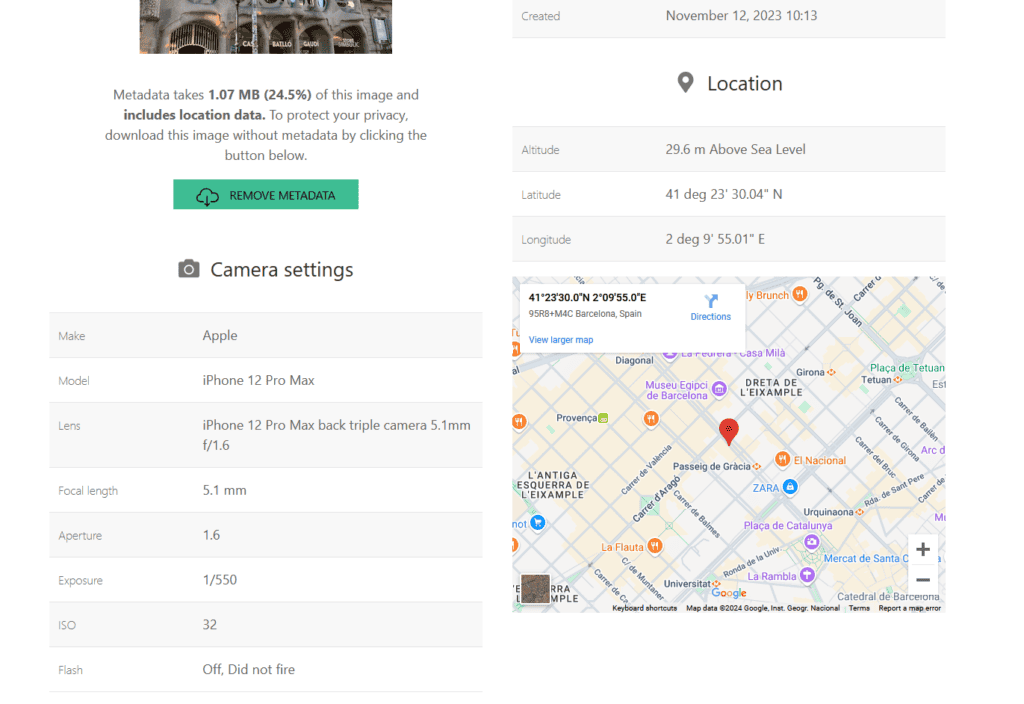
Task: Click the Remove Metadata button
Action: [x=265, y=194]
